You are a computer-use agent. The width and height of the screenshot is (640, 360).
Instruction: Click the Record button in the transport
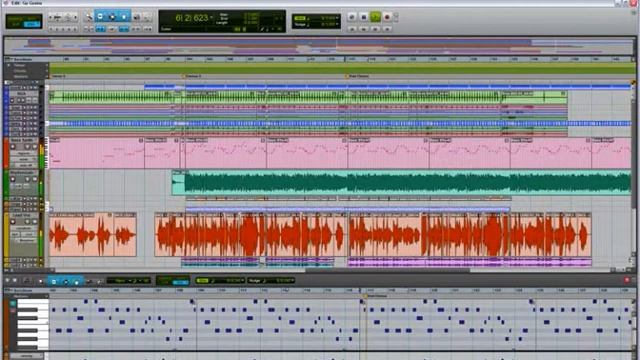[387, 17]
